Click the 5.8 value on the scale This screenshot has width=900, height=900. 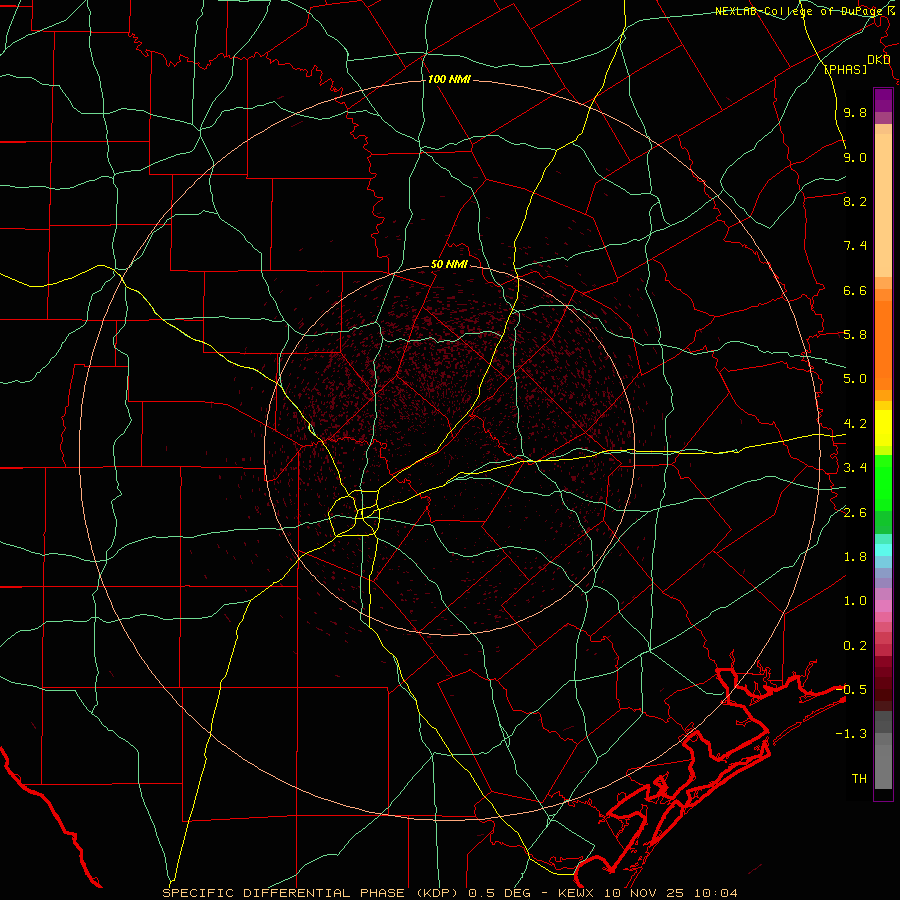tap(855, 335)
